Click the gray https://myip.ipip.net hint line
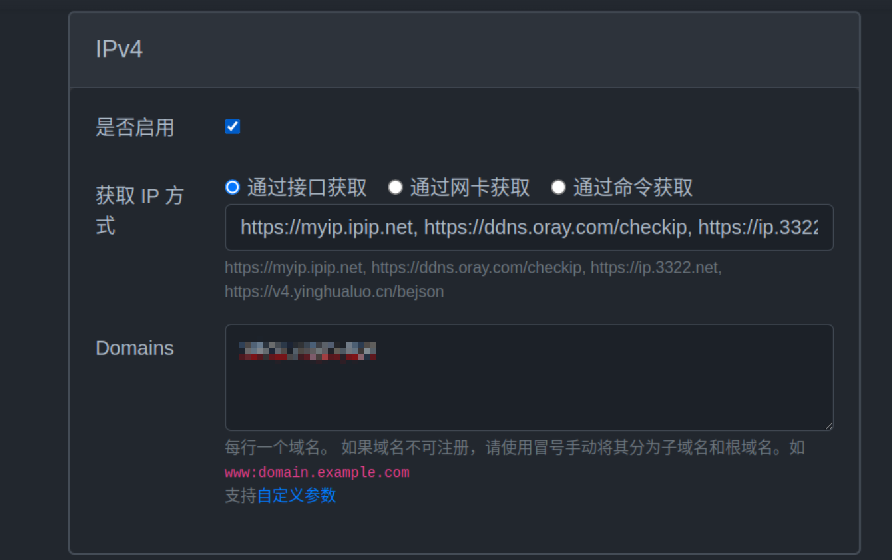The height and width of the screenshot is (560, 892). 473,268
